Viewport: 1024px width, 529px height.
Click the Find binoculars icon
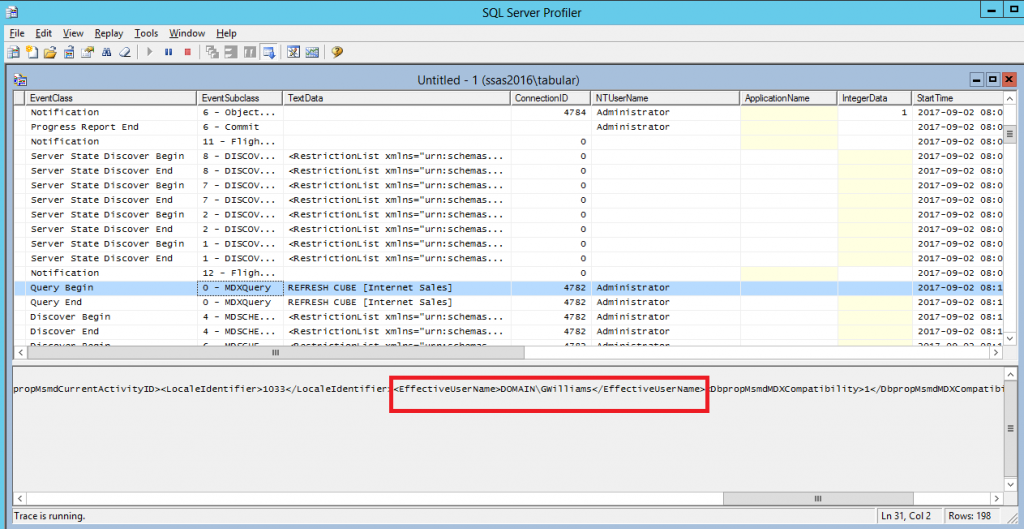coord(106,52)
